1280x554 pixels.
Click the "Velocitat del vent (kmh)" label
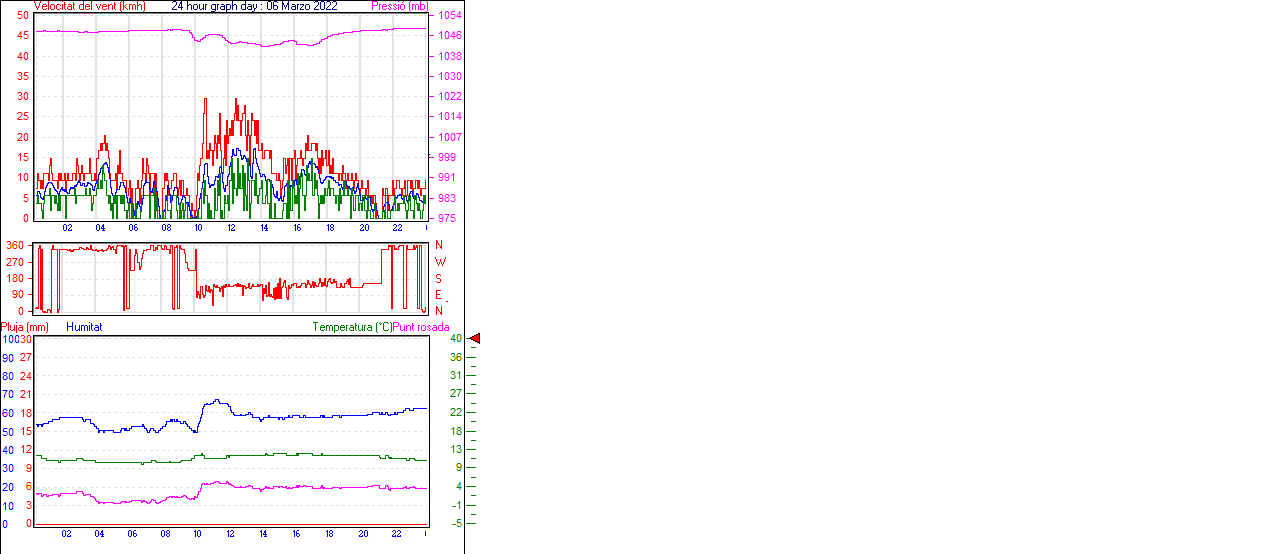(89, 6)
